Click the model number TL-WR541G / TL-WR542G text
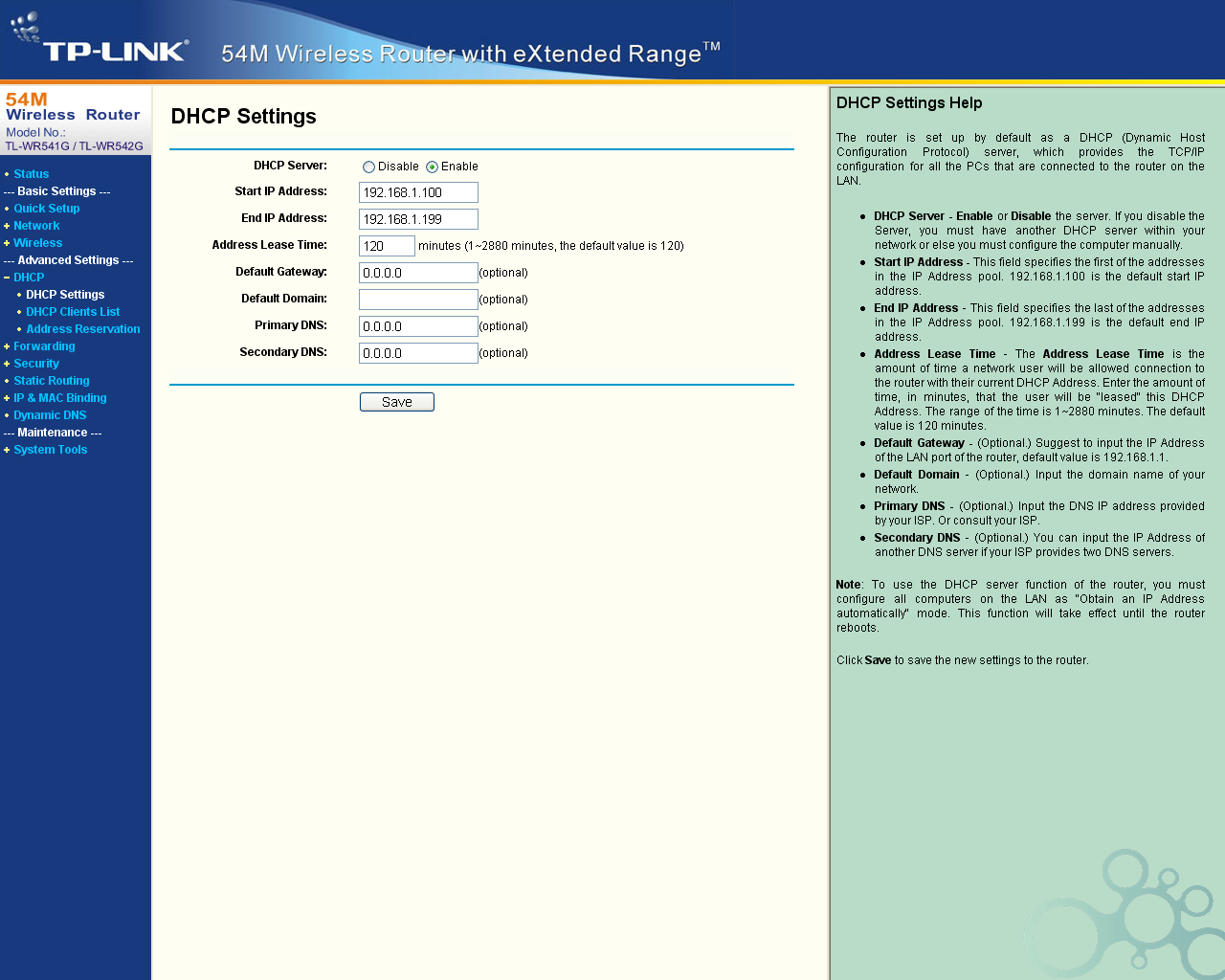The image size is (1225, 980). pos(75,146)
